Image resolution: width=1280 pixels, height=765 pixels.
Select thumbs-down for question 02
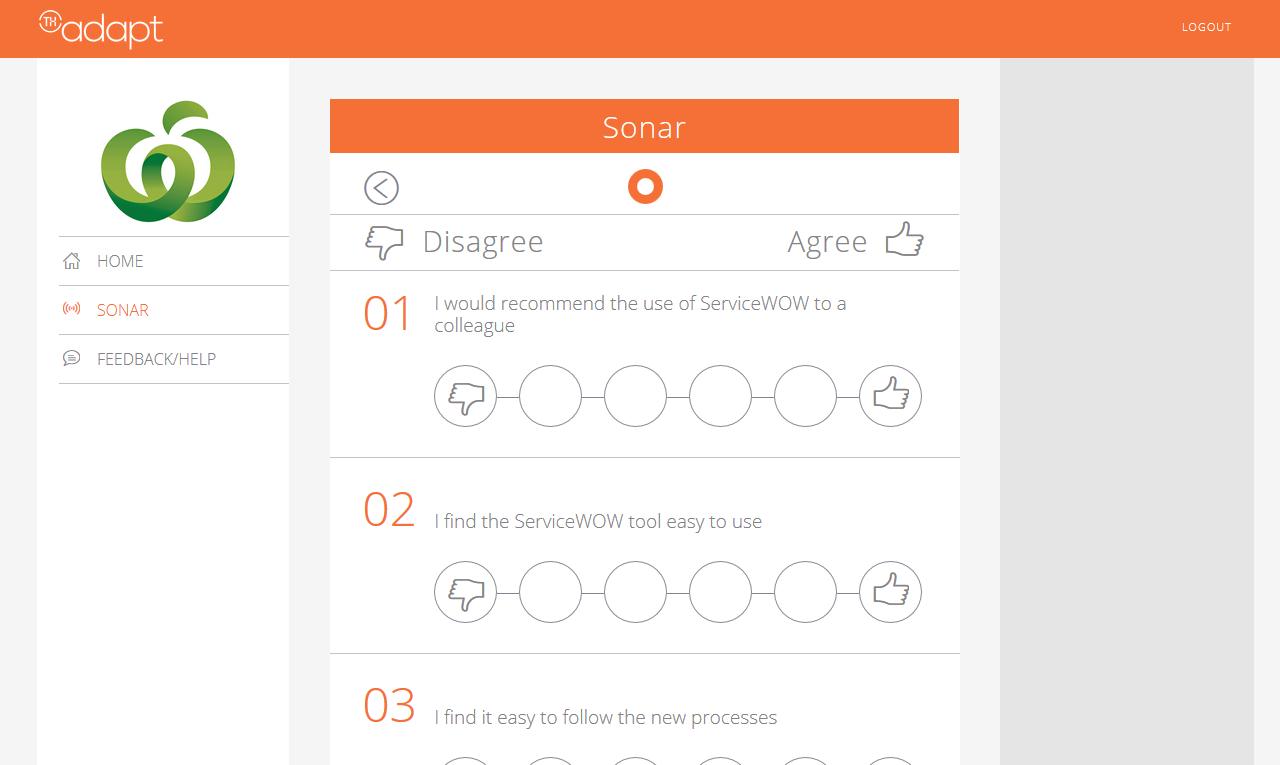[x=465, y=592]
